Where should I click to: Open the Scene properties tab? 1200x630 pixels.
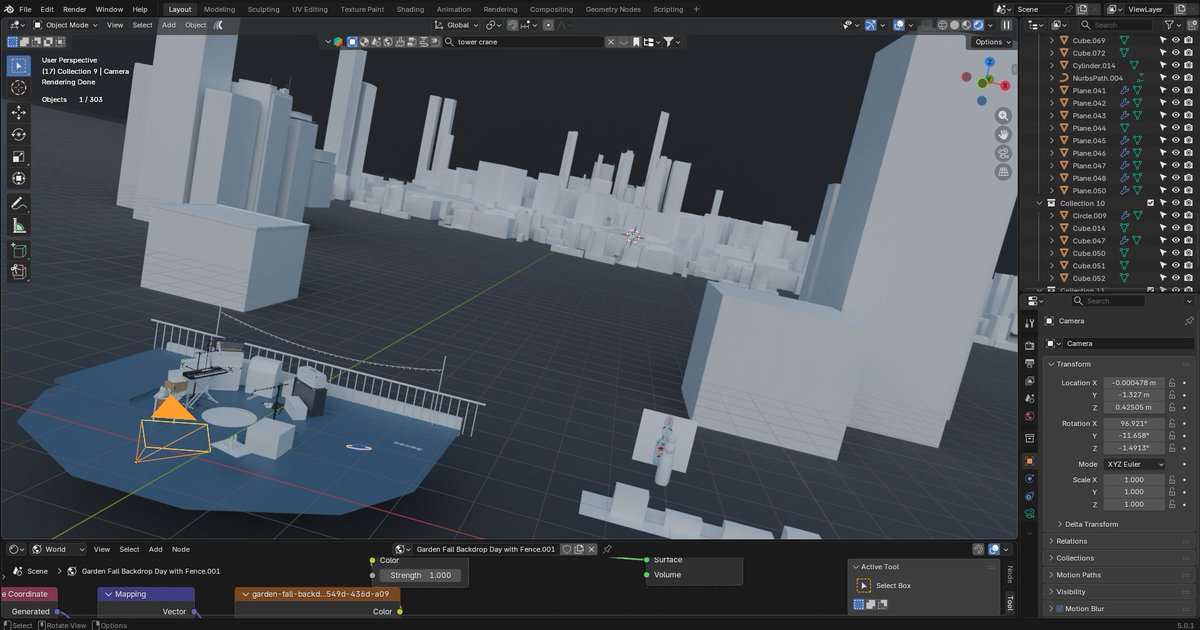coord(1030,399)
